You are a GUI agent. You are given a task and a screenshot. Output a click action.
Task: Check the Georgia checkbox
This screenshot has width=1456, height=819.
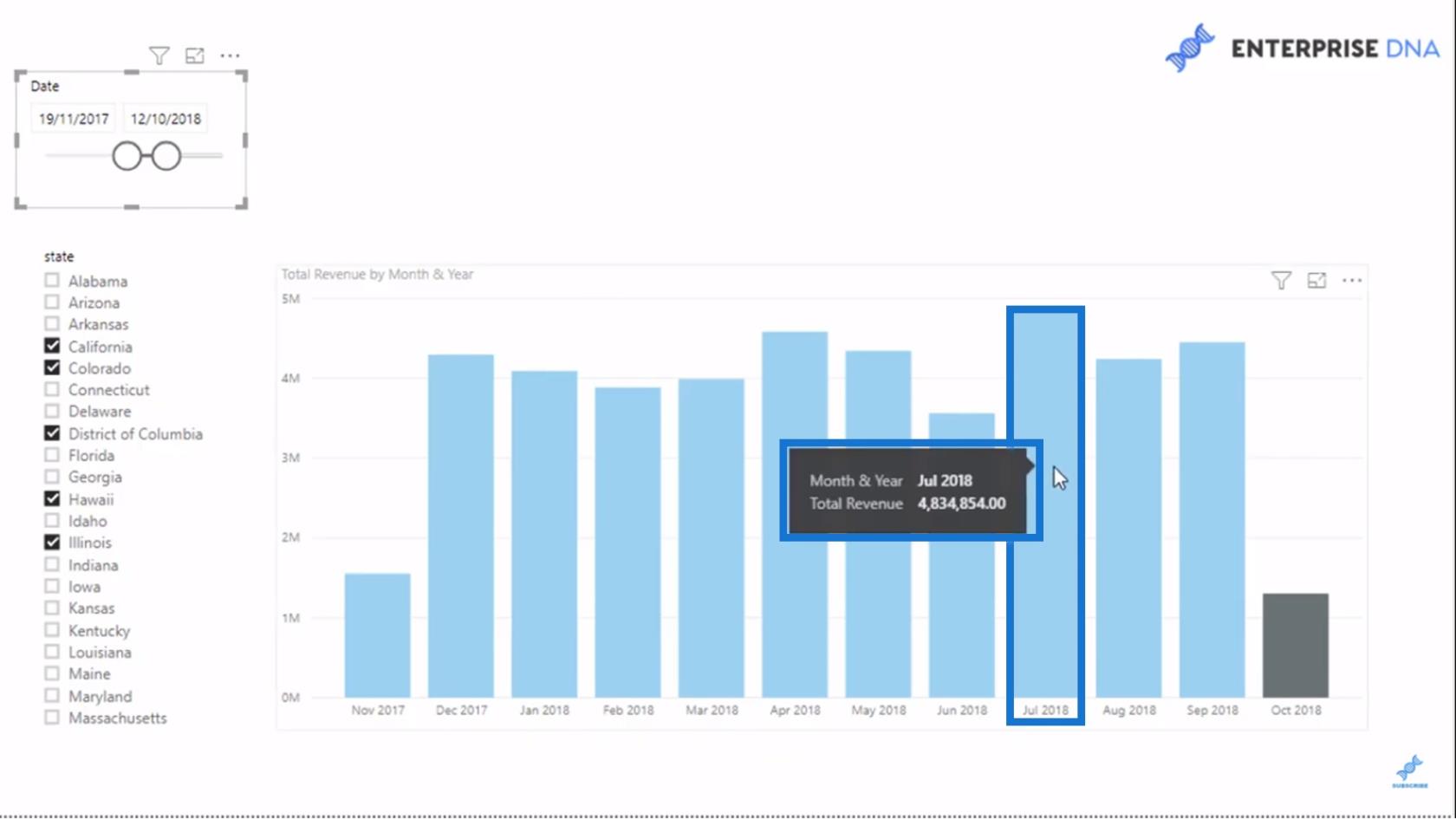[52, 477]
